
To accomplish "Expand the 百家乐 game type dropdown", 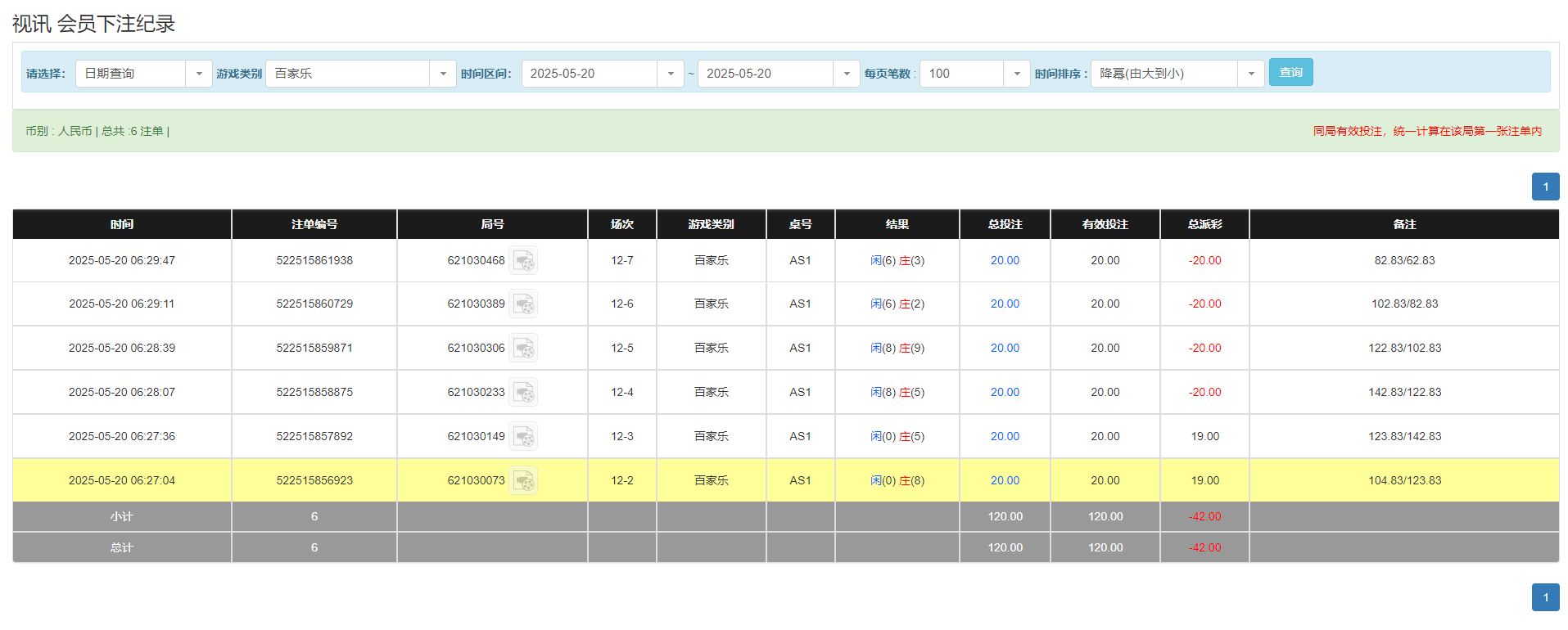I will click(442, 74).
